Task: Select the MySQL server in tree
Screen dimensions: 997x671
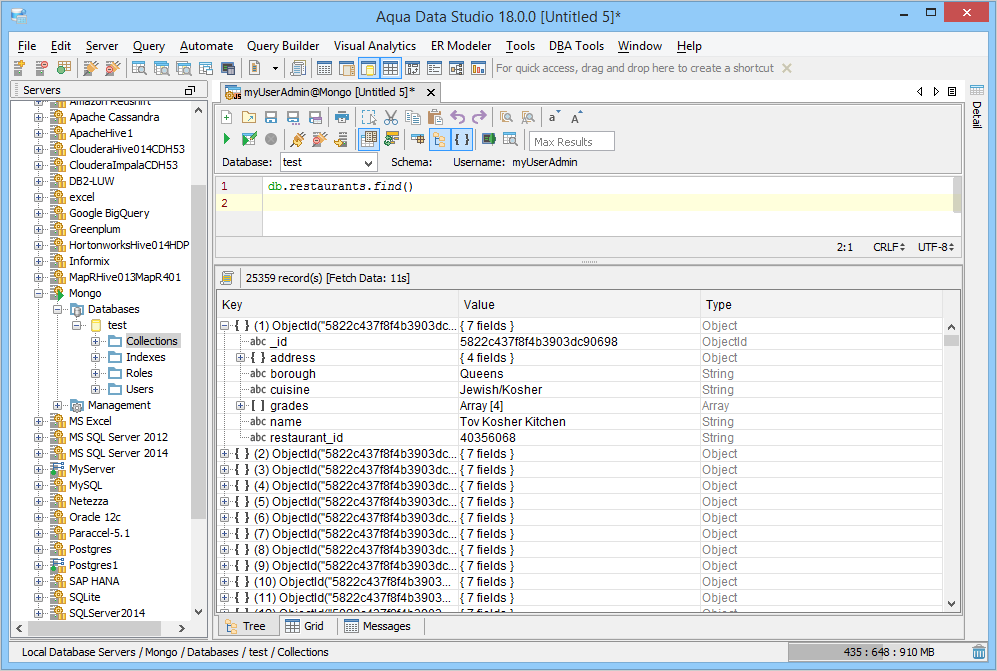Action: click(85, 485)
